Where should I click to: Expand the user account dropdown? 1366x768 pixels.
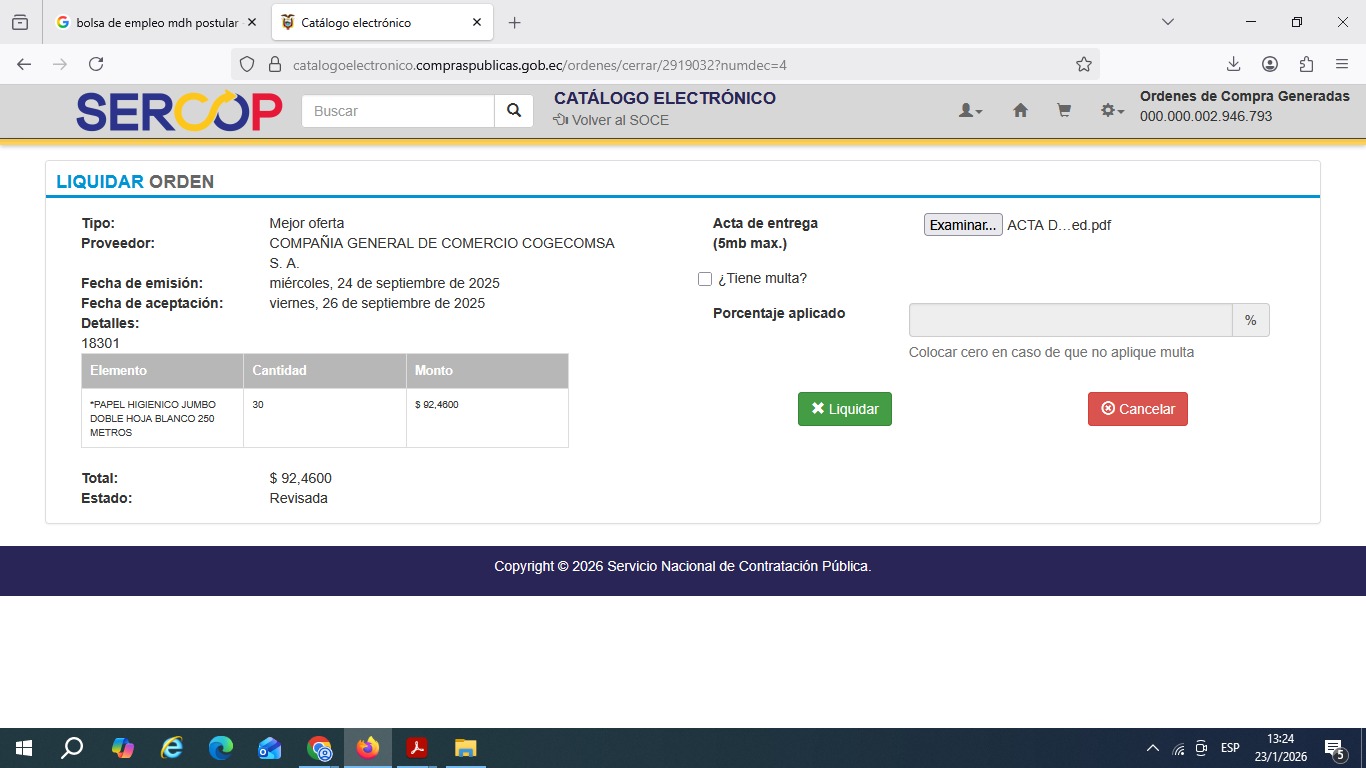pos(970,111)
